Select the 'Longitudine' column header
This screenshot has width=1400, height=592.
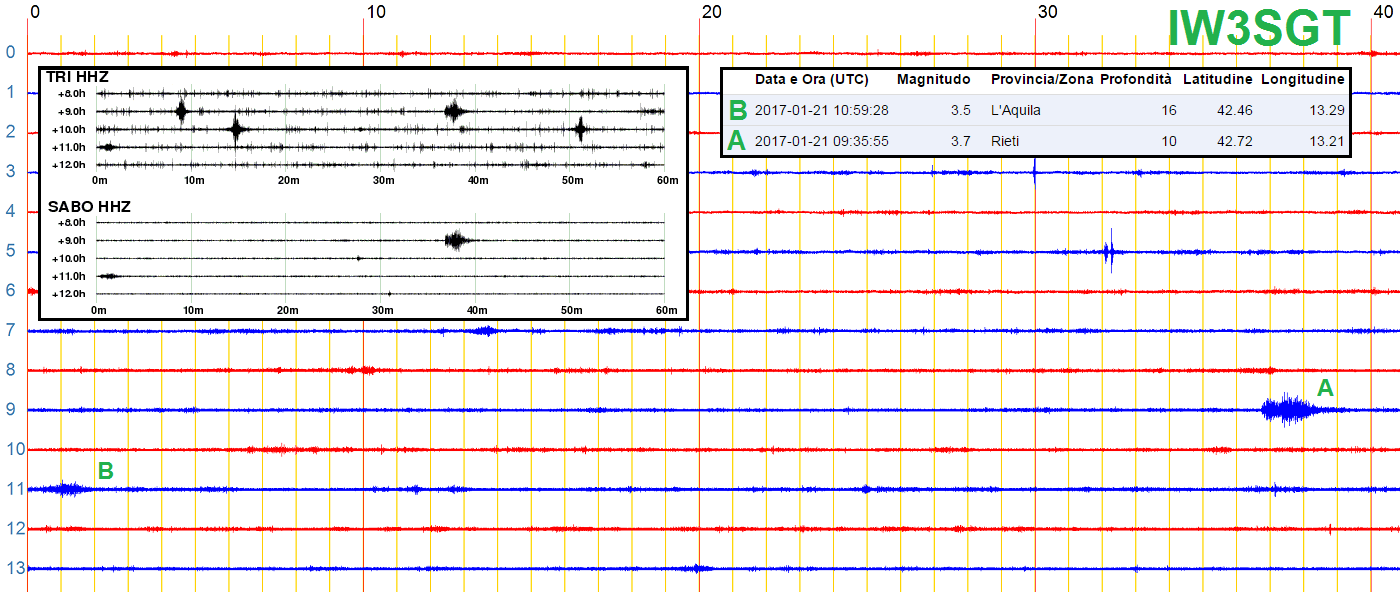click(1303, 79)
